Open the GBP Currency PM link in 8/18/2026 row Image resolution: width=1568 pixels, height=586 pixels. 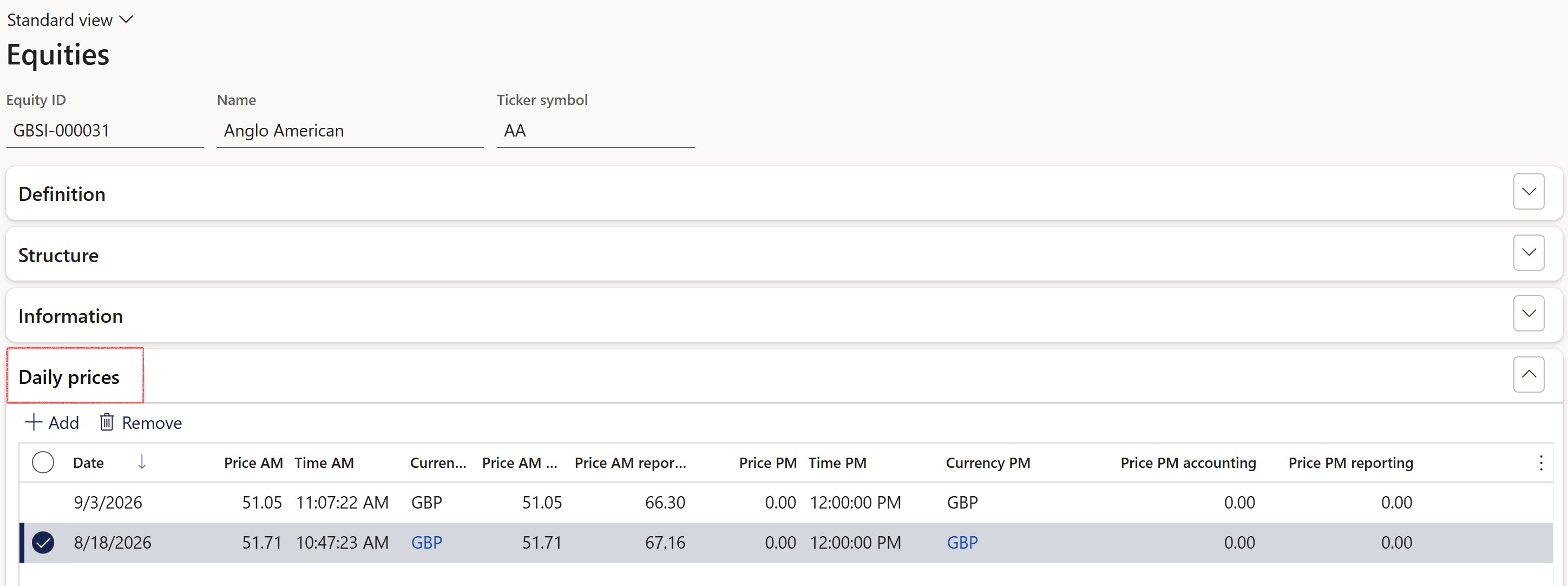(x=962, y=542)
